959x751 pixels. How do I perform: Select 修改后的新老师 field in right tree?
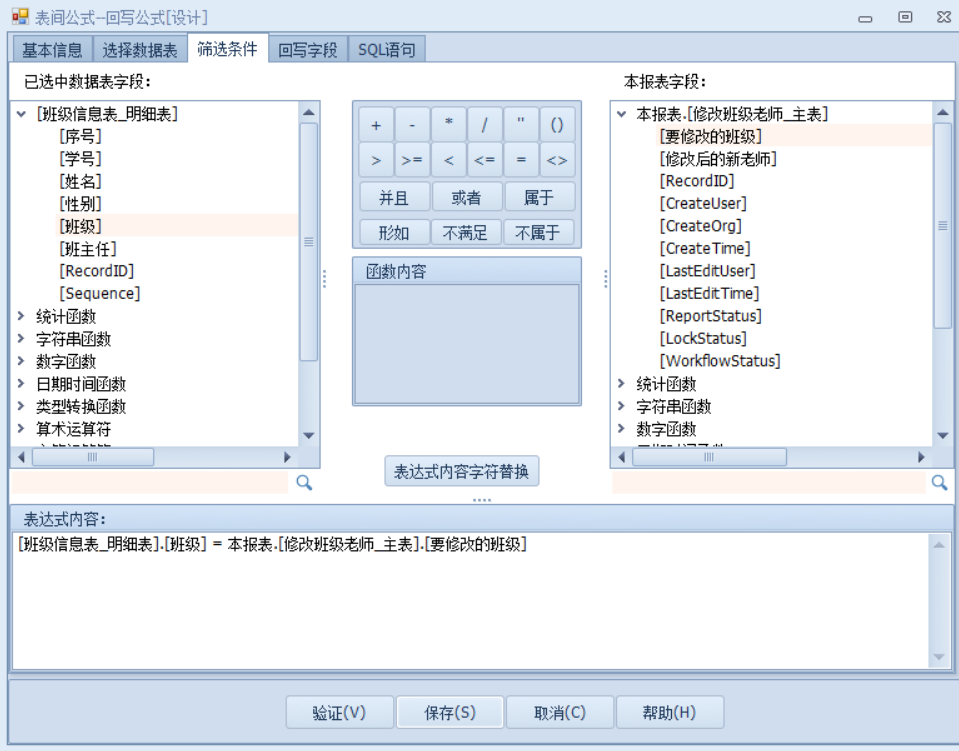click(718, 159)
